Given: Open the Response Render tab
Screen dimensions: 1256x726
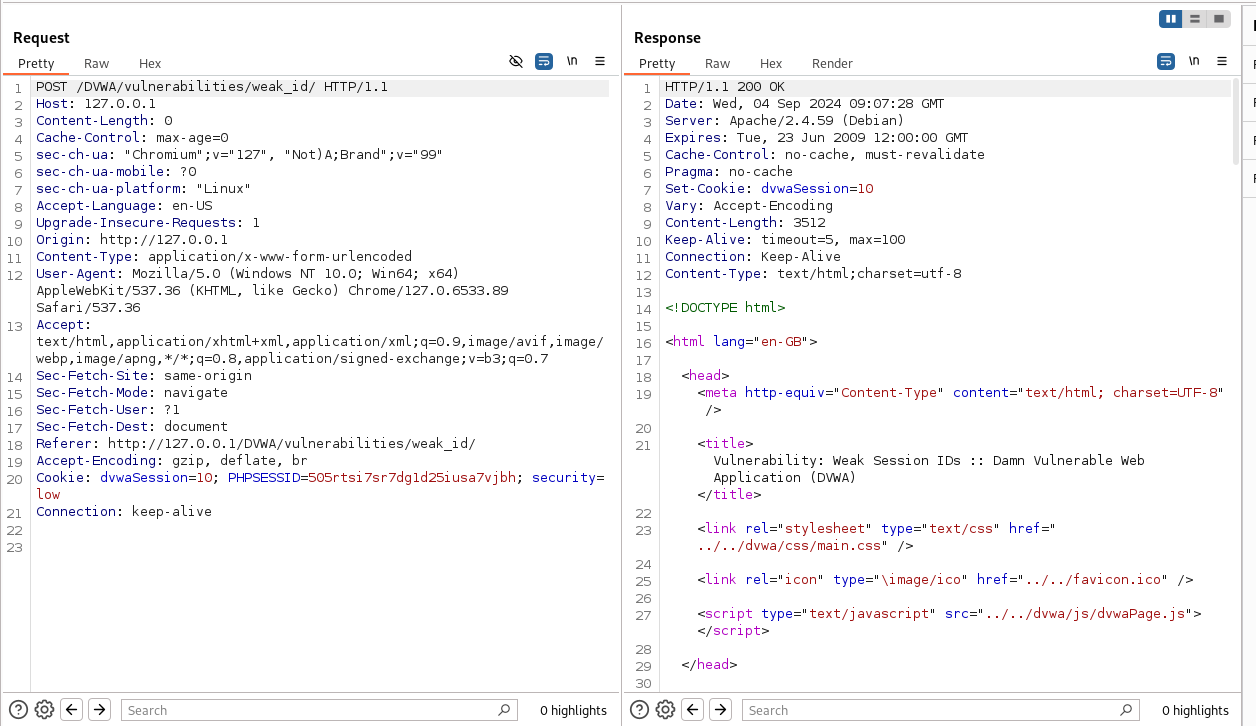Looking at the screenshot, I should (x=832, y=63).
